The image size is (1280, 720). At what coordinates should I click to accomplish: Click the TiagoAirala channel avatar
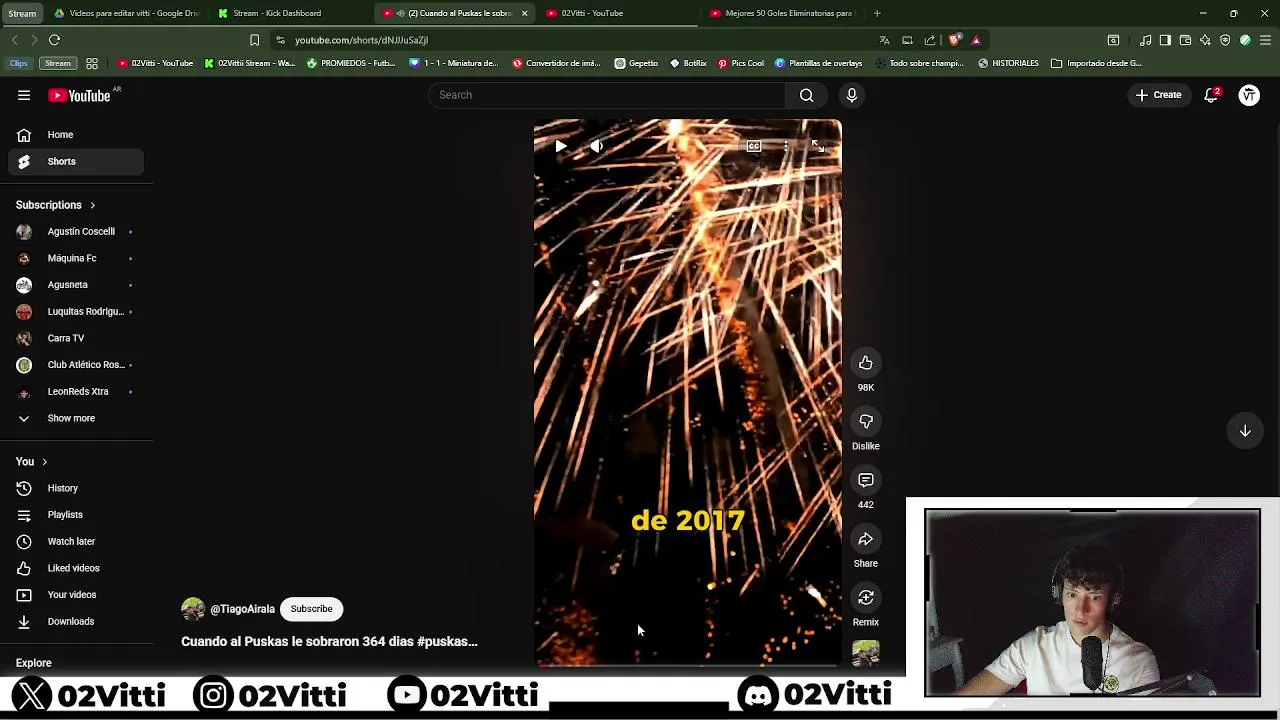click(193, 609)
